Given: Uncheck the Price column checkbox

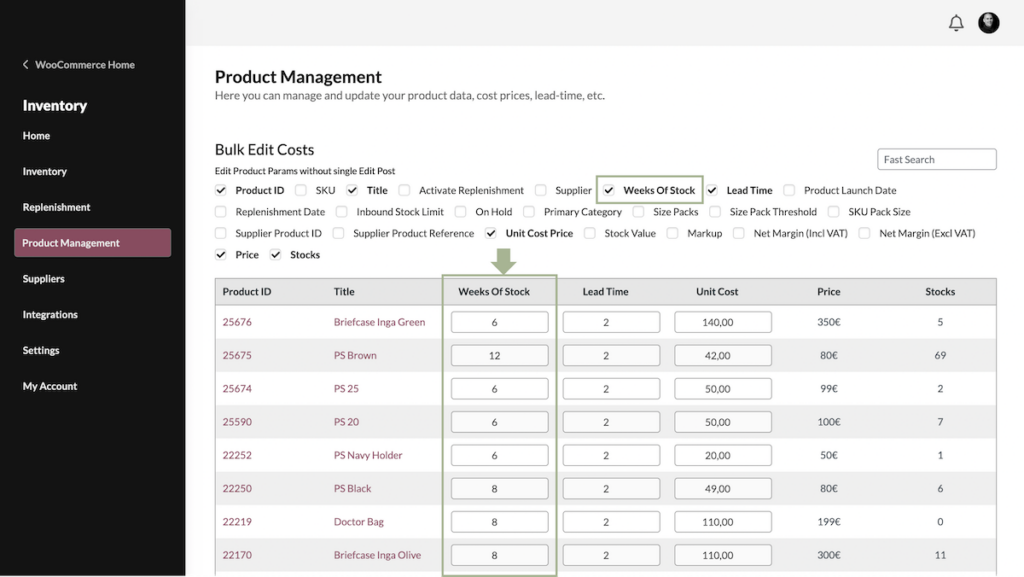Looking at the screenshot, I should pos(221,255).
